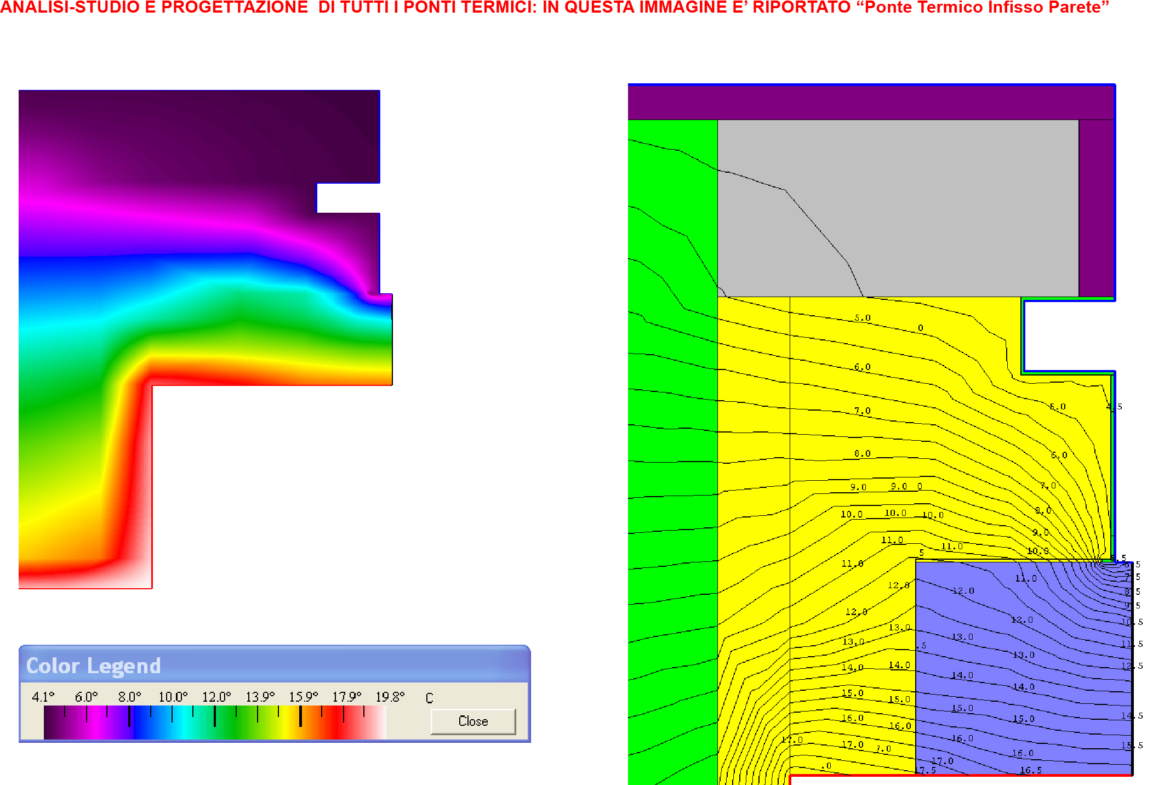Click the gray block in the isotherm diagram

(898, 208)
